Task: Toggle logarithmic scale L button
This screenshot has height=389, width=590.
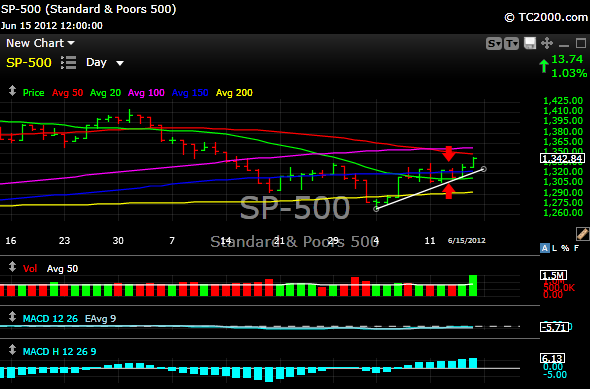Action: [555, 248]
